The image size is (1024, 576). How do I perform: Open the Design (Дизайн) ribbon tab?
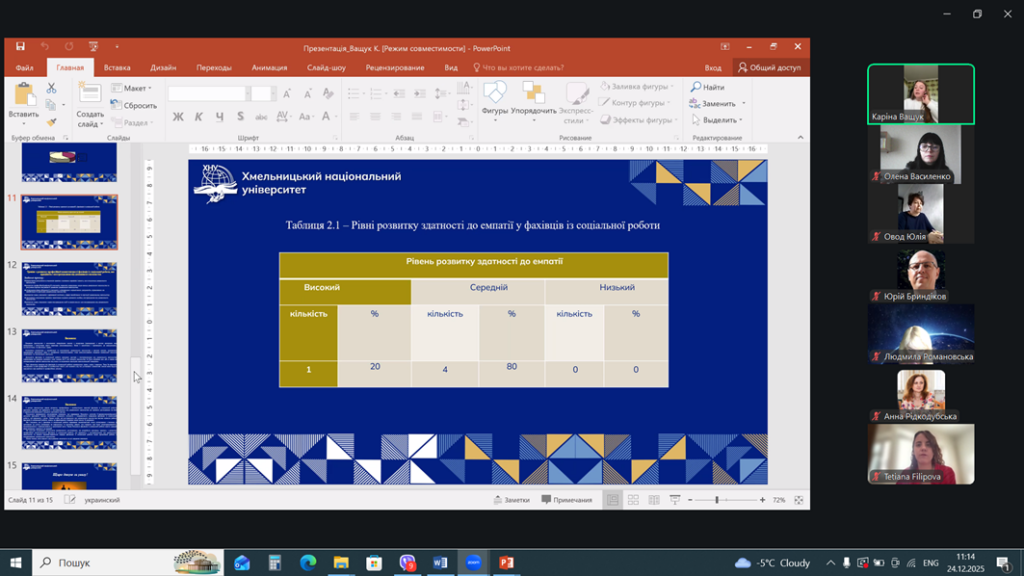163,68
